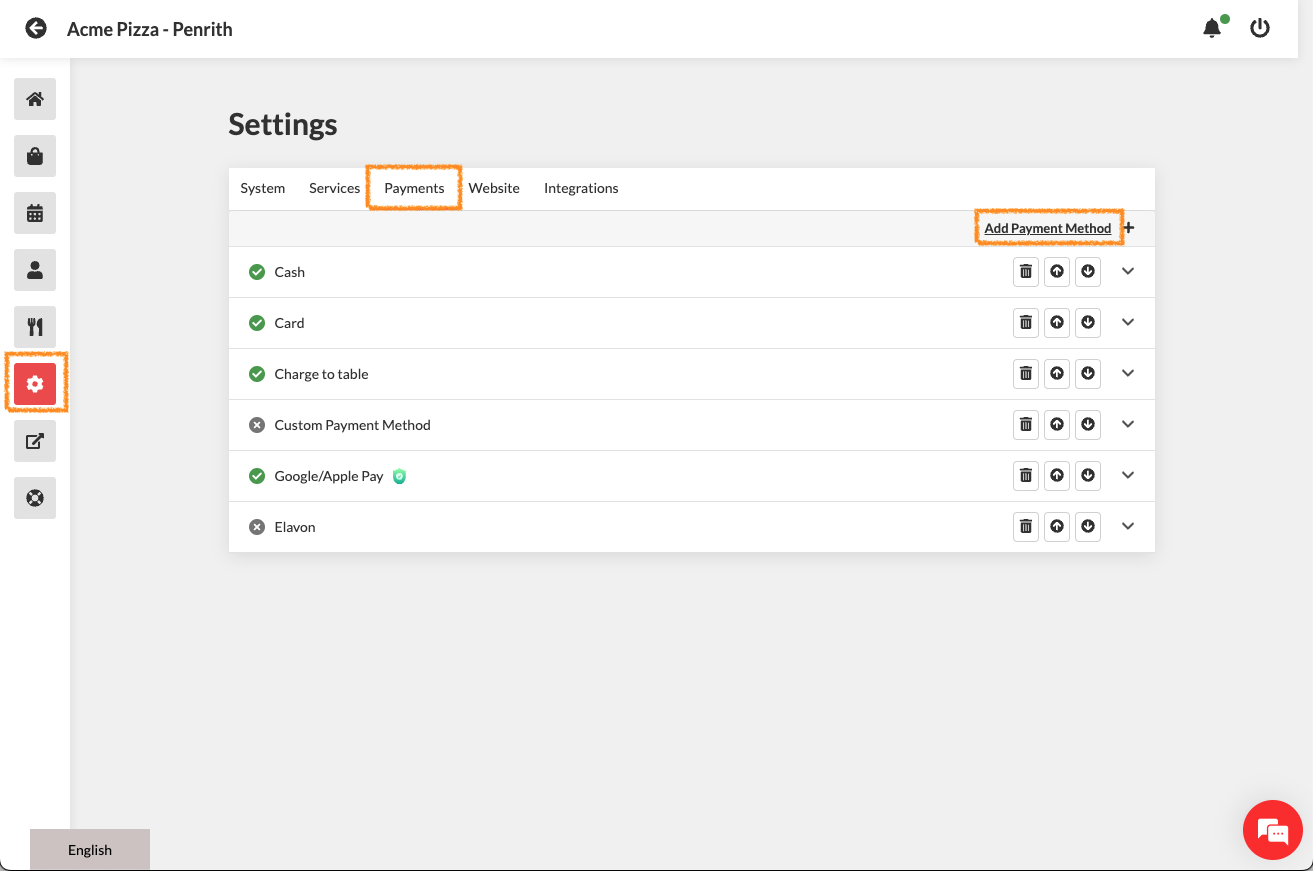Open the English language selector
The image size is (1313, 871).
point(90,850)
